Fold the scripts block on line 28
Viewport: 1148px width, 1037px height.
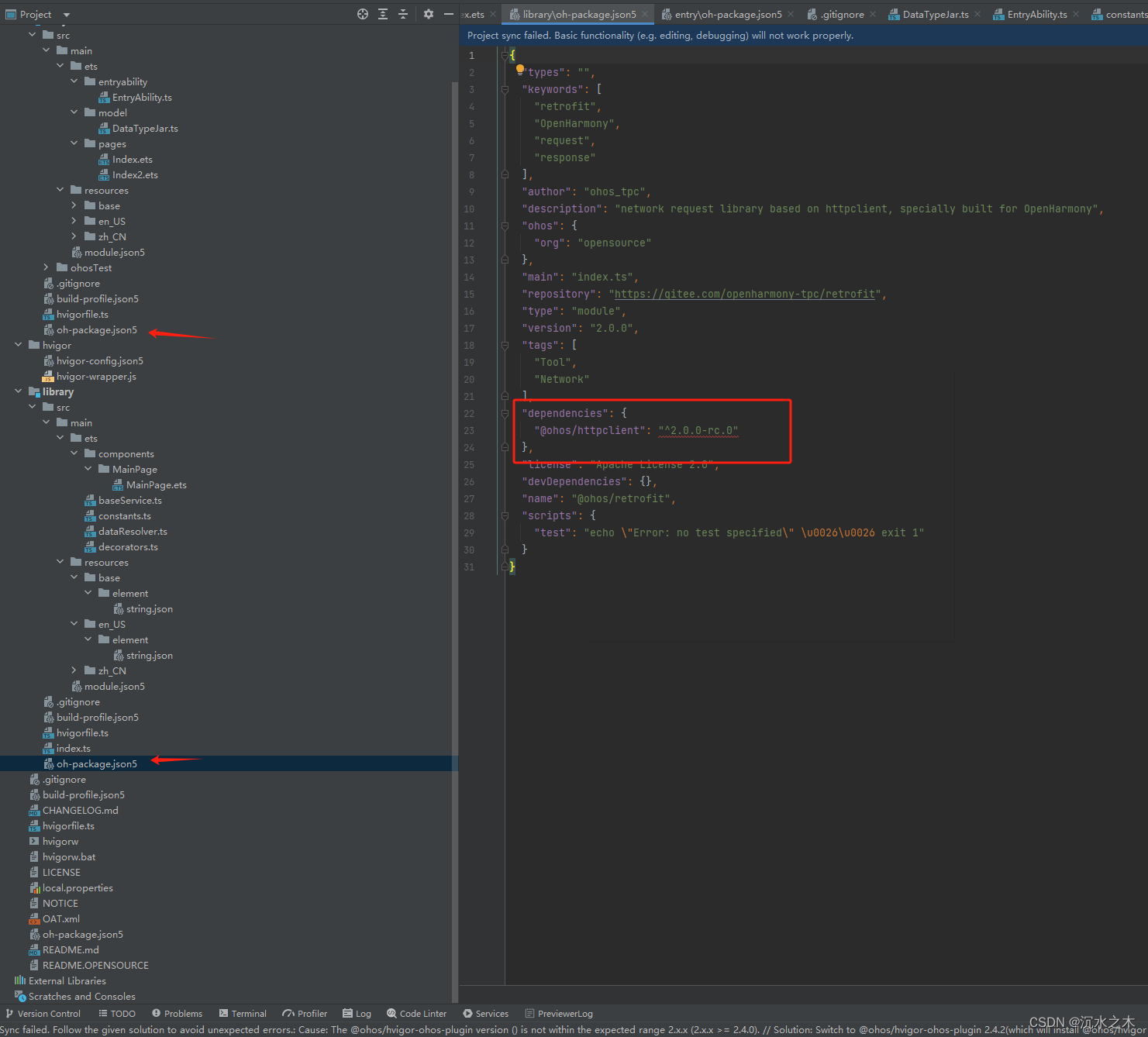[x=505, y=515]
